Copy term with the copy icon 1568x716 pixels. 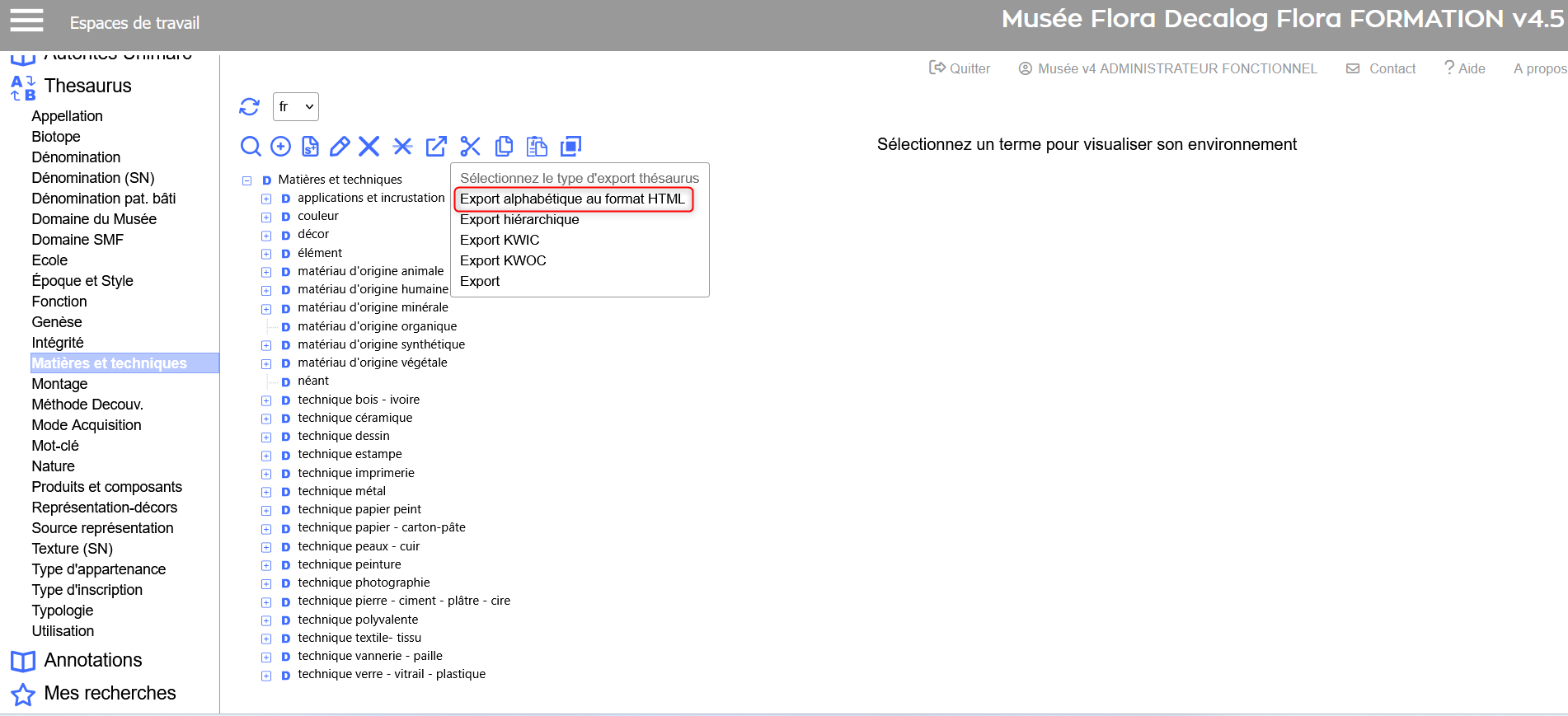click(504, 147)
